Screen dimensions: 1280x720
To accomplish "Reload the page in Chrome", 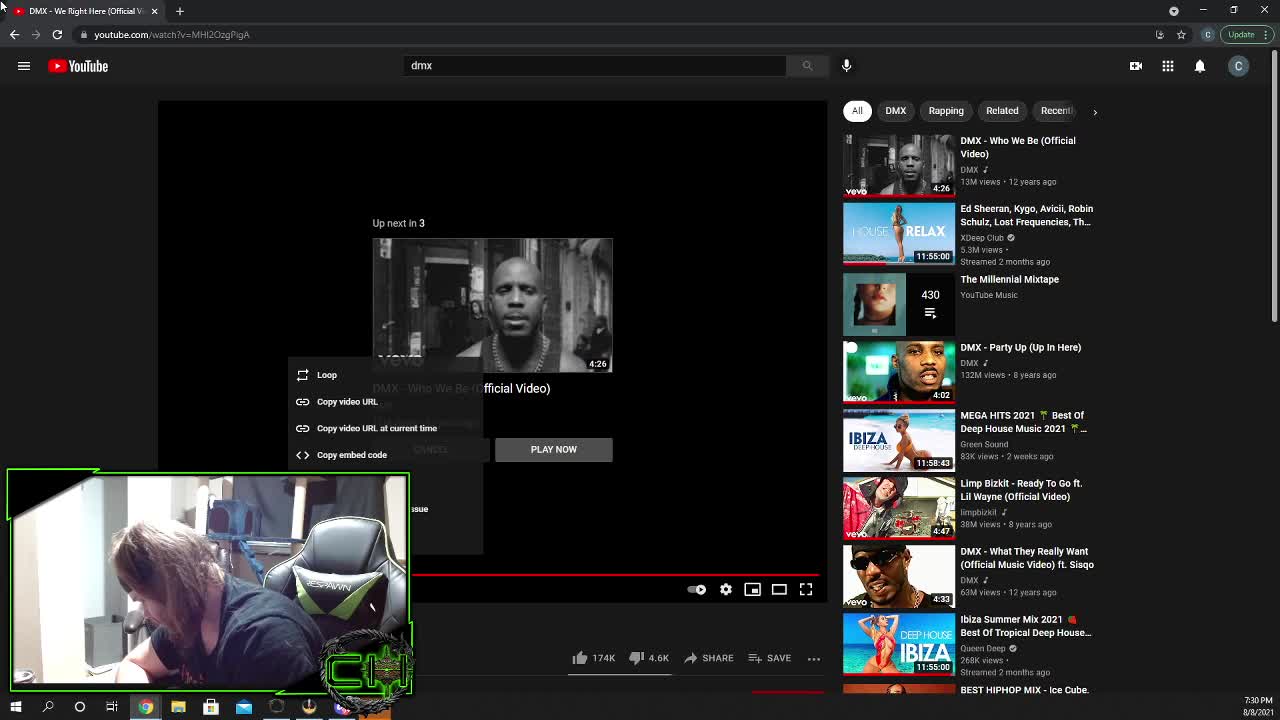I will pyautogui.click(x=57, y=35).
